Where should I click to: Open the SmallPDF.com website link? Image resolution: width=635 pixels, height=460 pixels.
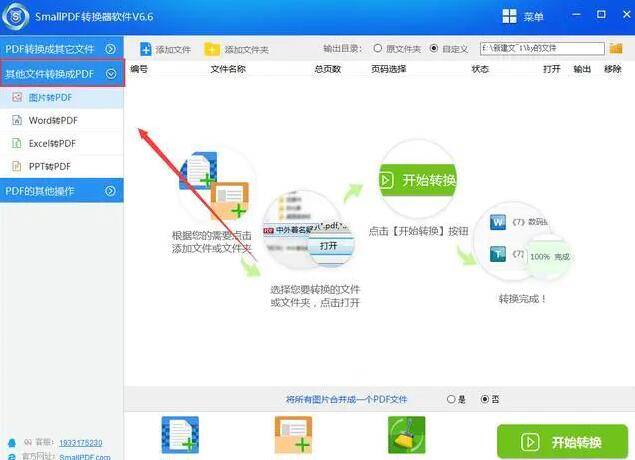click(x=85, y=456)
